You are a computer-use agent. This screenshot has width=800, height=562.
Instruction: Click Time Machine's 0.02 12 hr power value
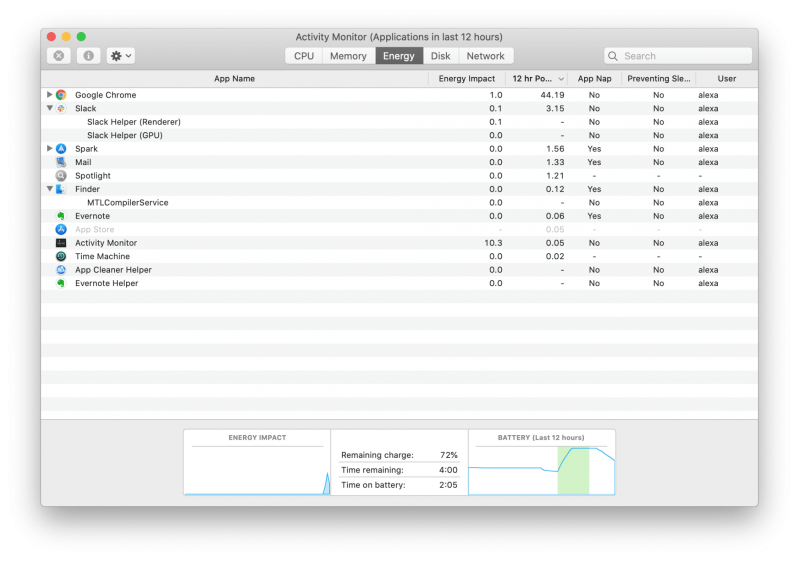(555, 256)
